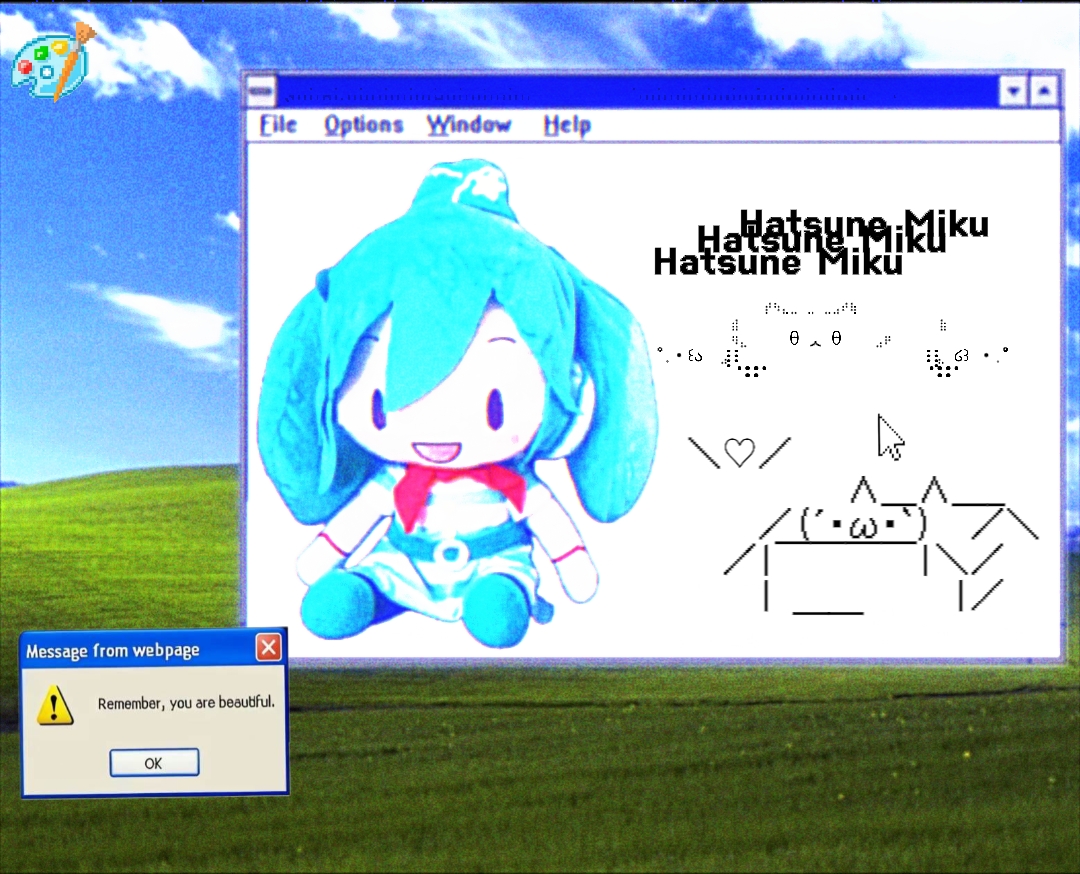1080x874 pixels.
Task: Close the Message from webpage dialog
Action: pyautogui.click(x=269, y=647)
